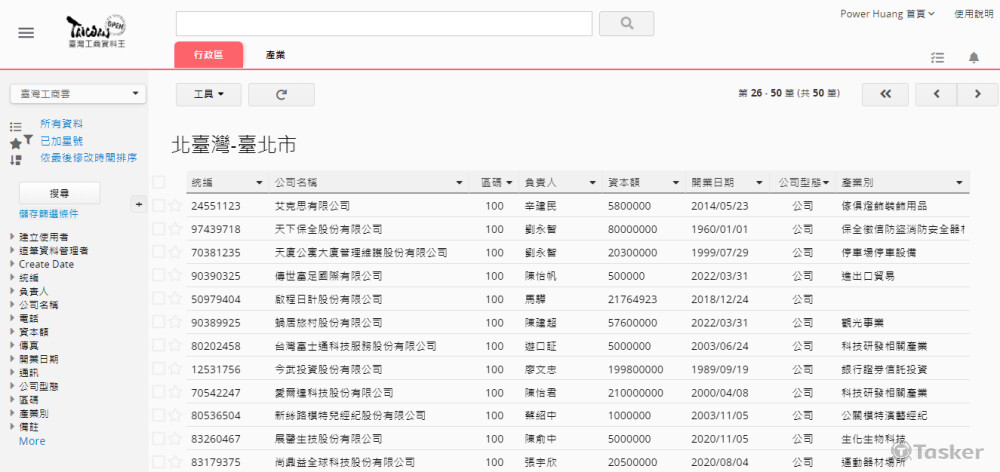Expand the 資本額 filter in sidebar

11,331
